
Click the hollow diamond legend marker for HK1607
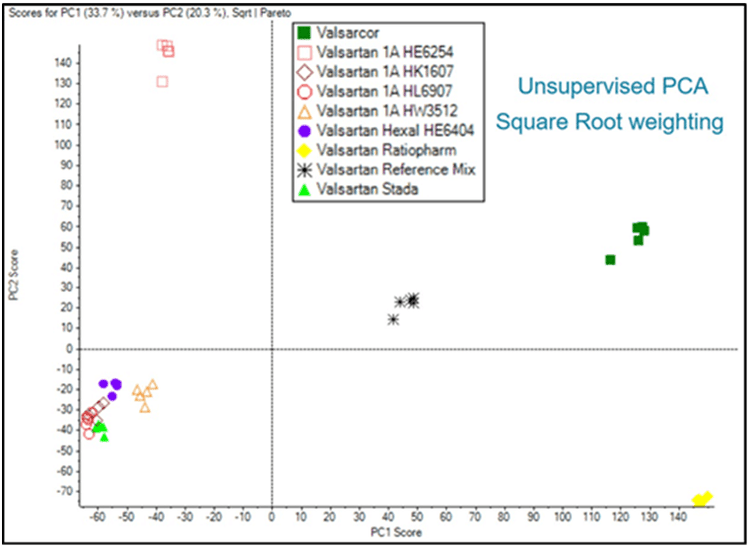point(304,72)
